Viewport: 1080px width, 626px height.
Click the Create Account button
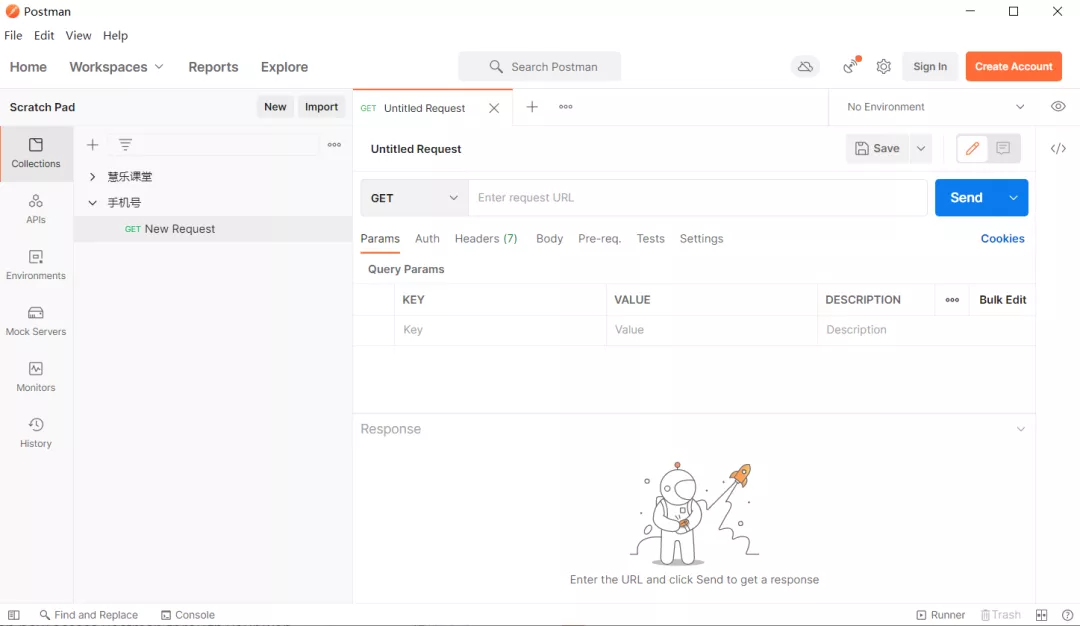1013,67
